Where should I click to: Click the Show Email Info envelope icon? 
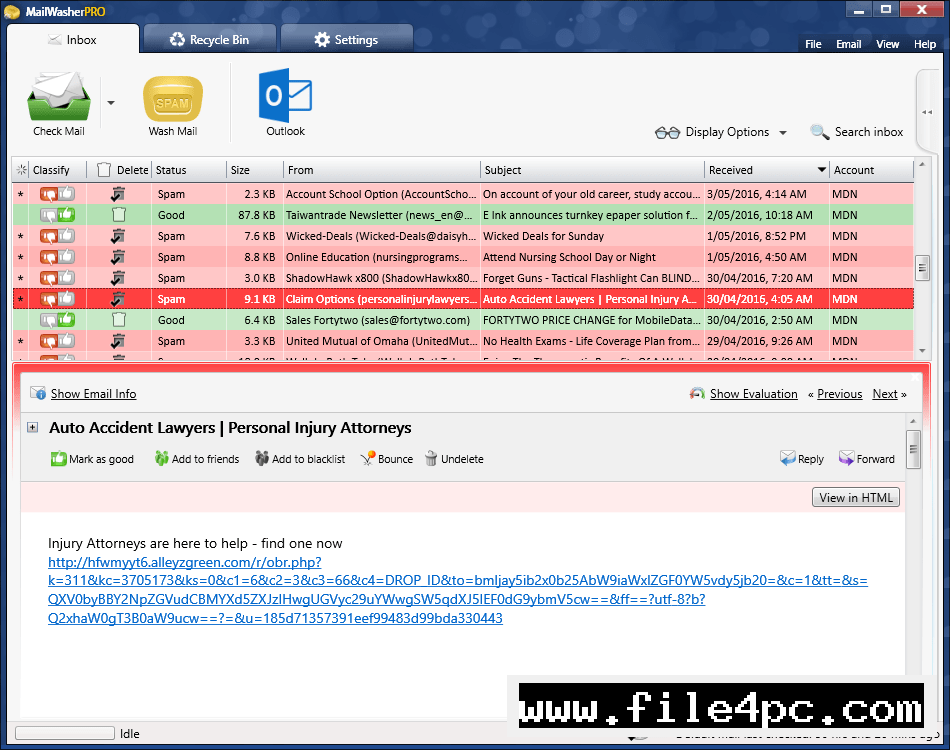coord(38,393)
